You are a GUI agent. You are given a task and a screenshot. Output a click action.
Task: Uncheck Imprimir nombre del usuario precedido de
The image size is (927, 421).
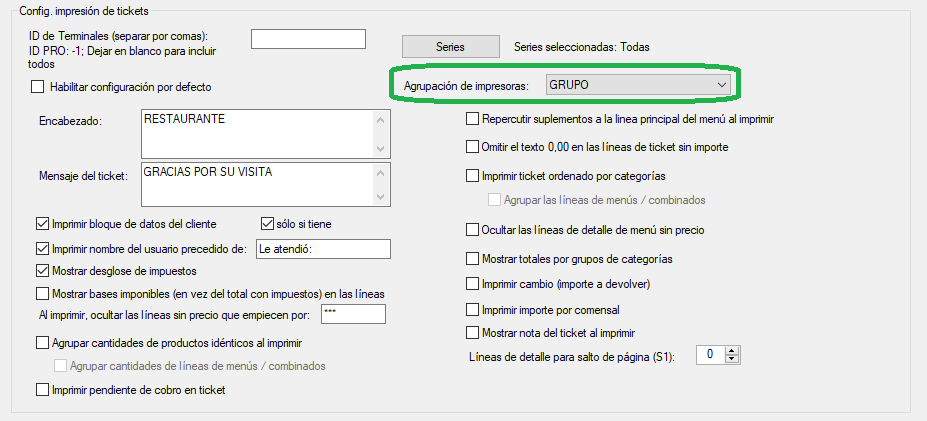click(x=43, y=249)
